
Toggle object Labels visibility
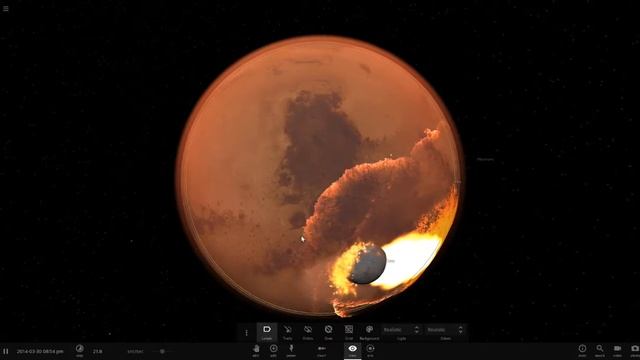[267, 332]
